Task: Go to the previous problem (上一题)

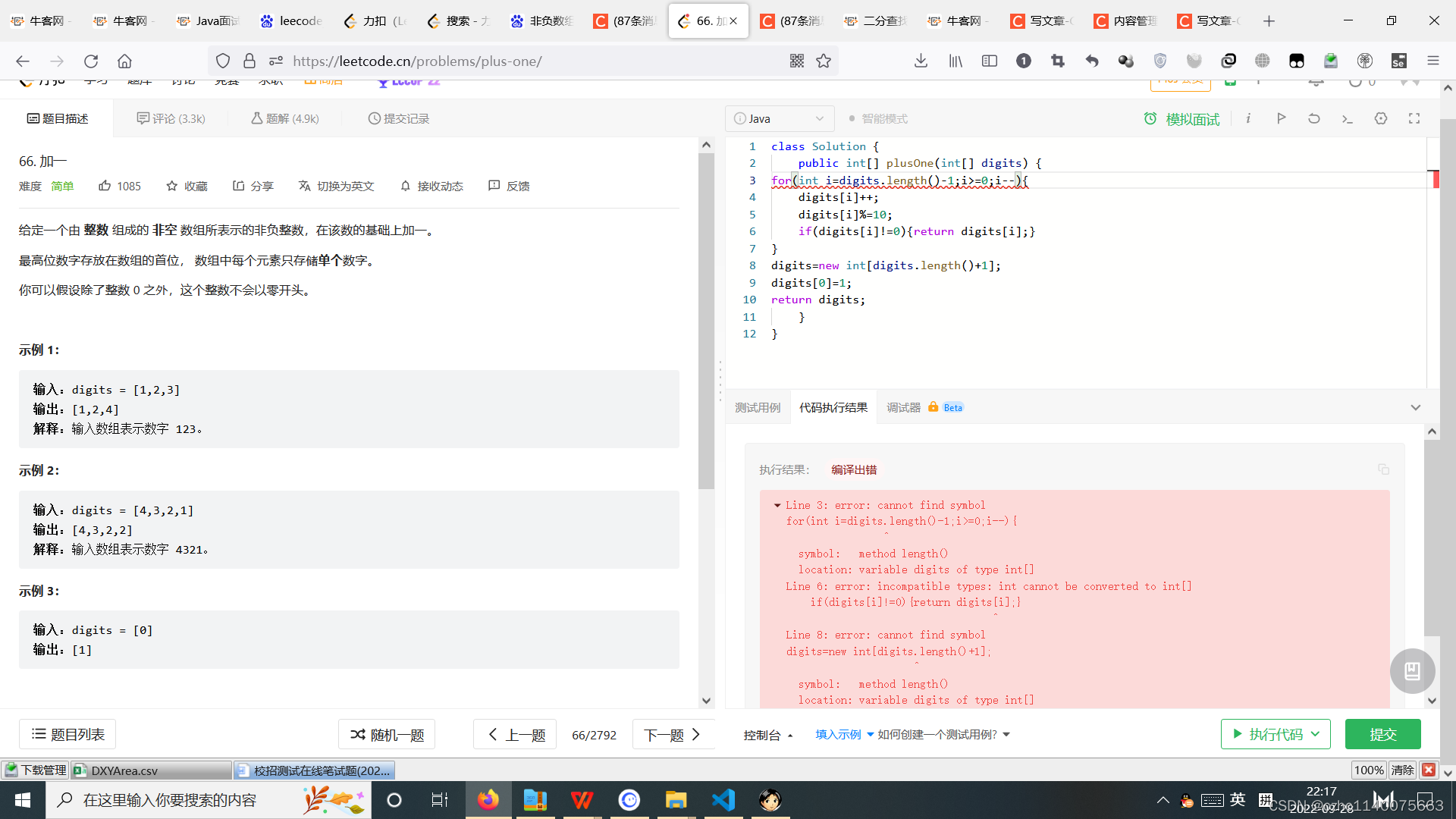Action: pos(516,734)
